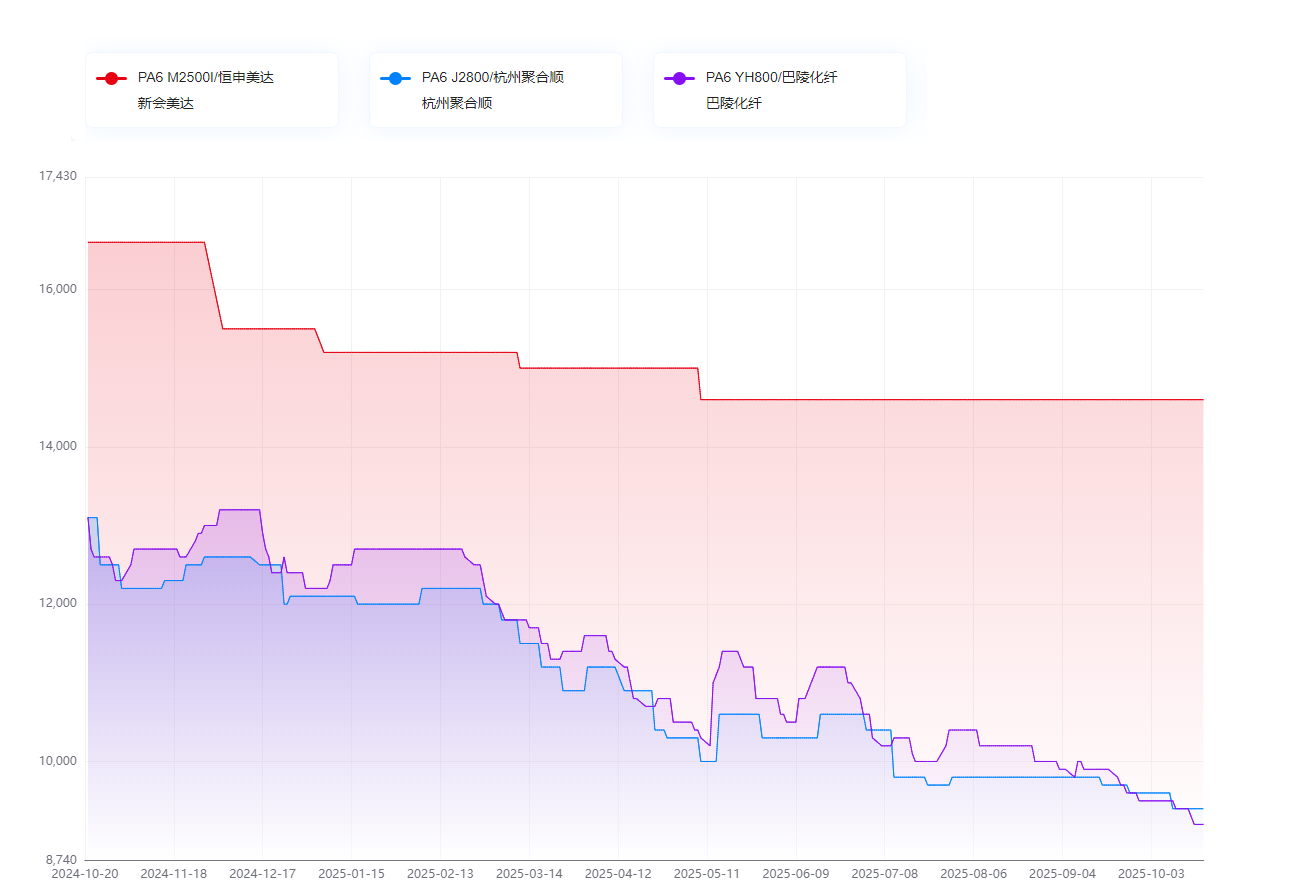1293x893 pixels.
Task: Click the 17,430 y-axis maximum label
Action: pyautogui.click(x=57, y=176)
